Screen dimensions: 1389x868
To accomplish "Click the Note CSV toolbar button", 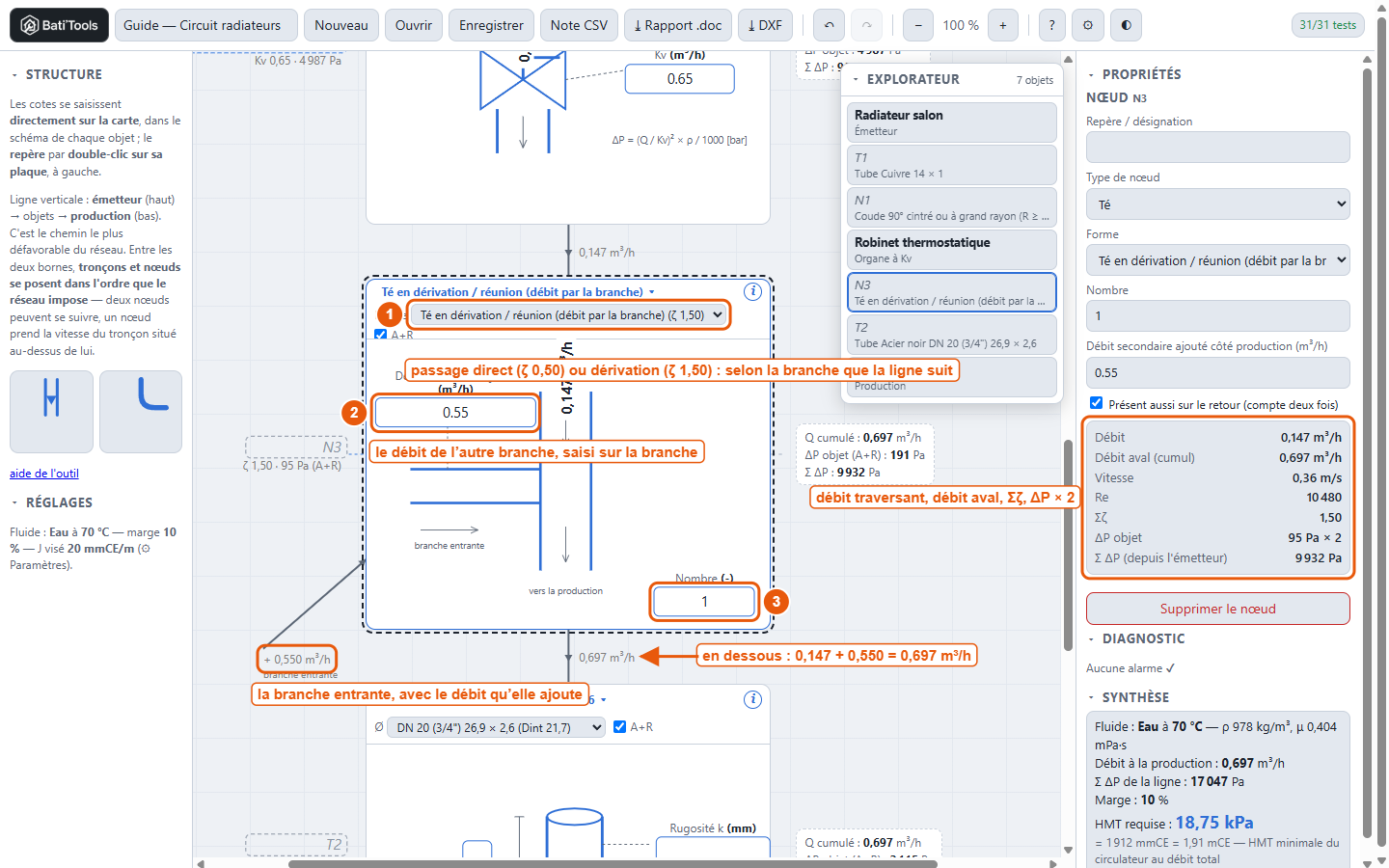I will tap(579, 25).
